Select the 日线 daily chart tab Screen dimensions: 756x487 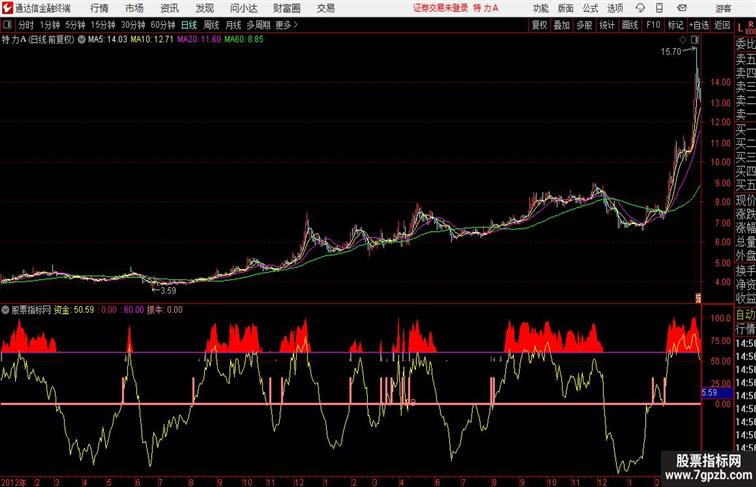(189, 25)
